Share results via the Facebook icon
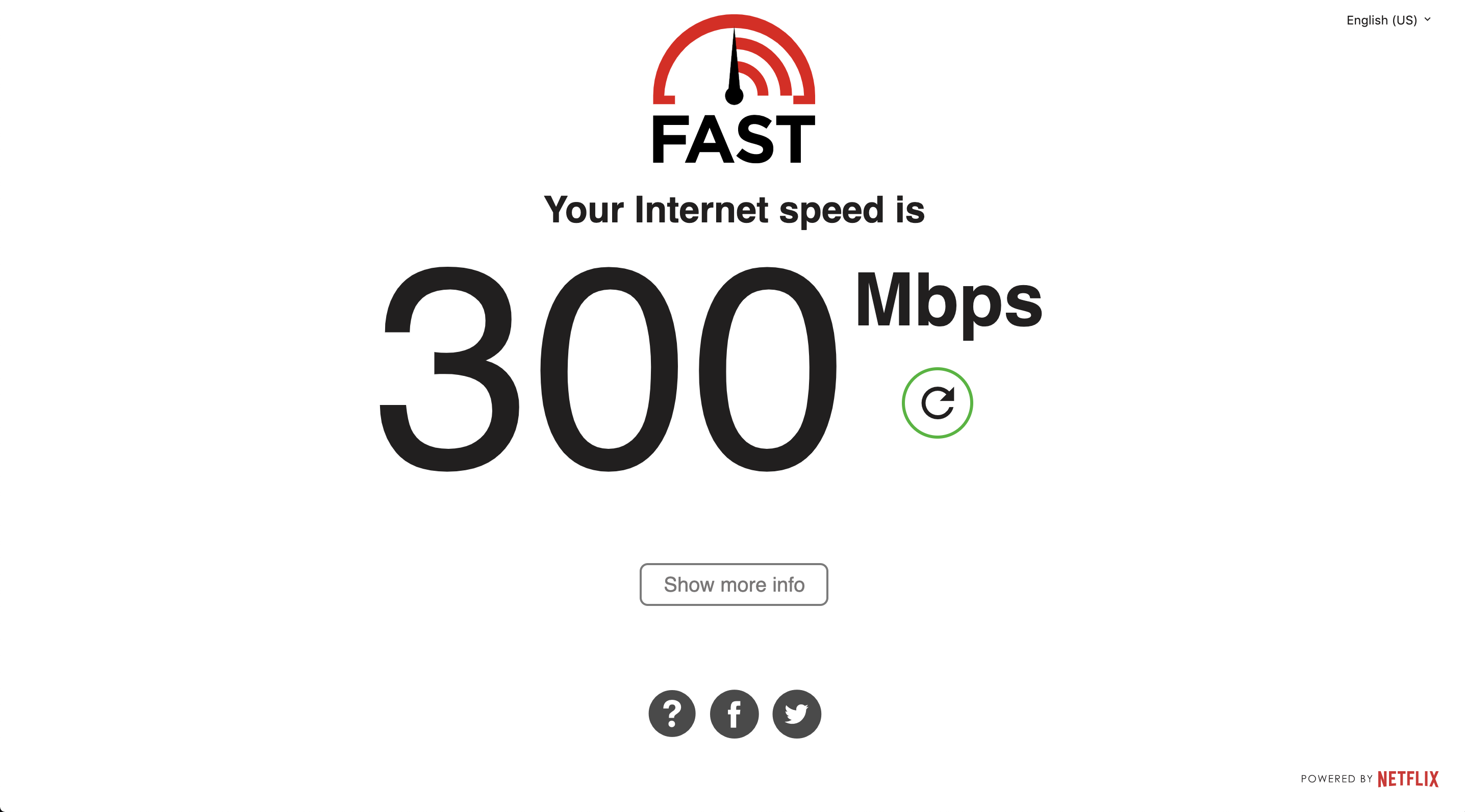1465x812 pixels. pos(734,714)
